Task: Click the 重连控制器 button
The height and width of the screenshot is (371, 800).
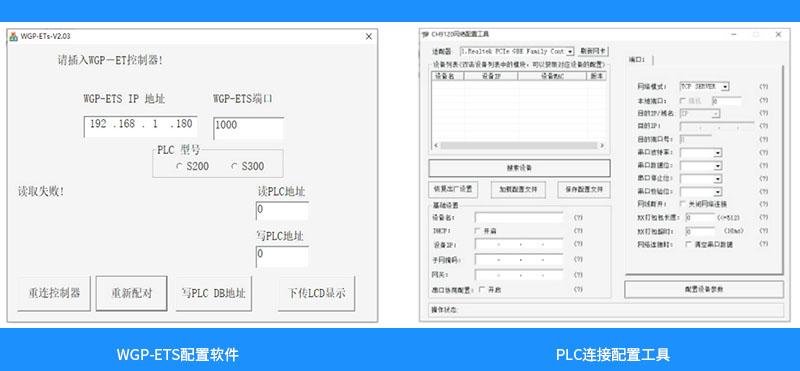Action: point(54,293)
